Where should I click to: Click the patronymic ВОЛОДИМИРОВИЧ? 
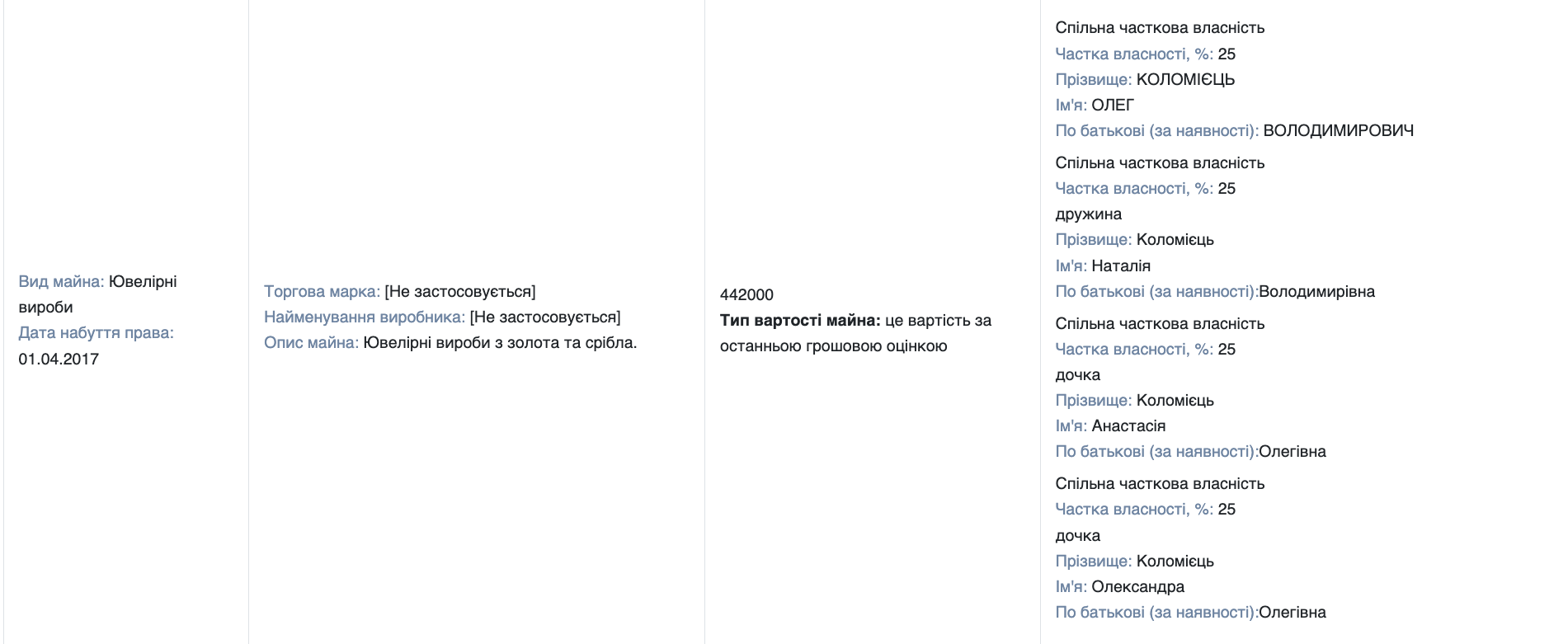(1338, 131)
